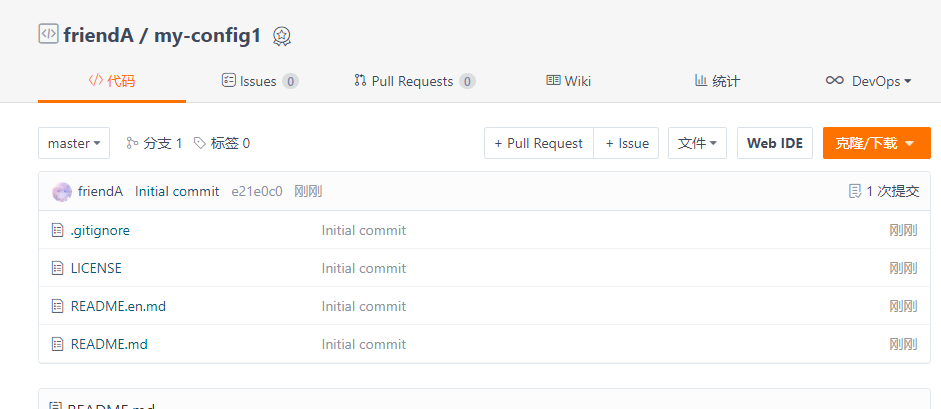Screen dimensions: 941x409
Task: Open the 克隆/下载 dropdown button
Action: [877, 143]
